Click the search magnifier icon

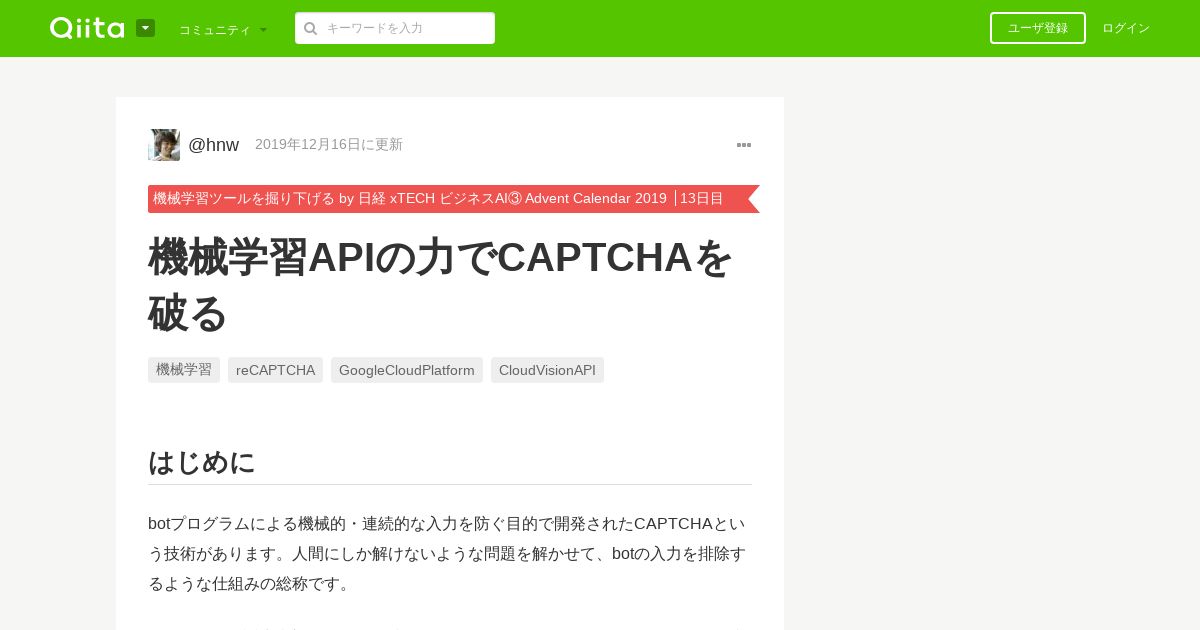311,28
